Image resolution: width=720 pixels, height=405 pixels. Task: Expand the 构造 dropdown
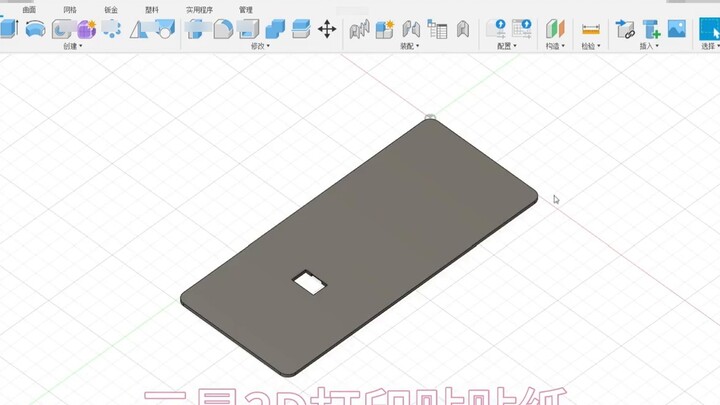(x=555, y=46)
